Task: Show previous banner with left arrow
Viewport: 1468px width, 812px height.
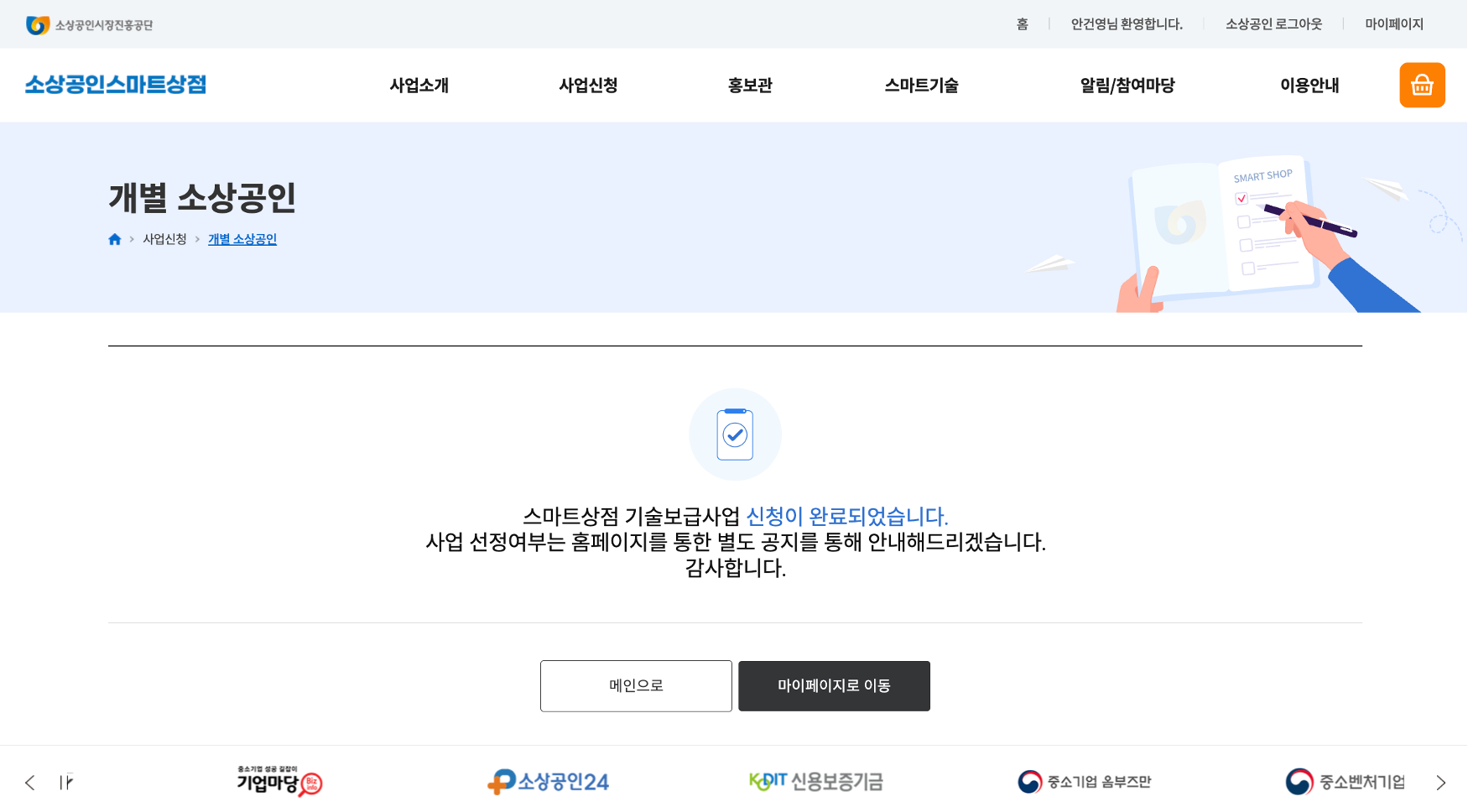Action: [30, 783]
